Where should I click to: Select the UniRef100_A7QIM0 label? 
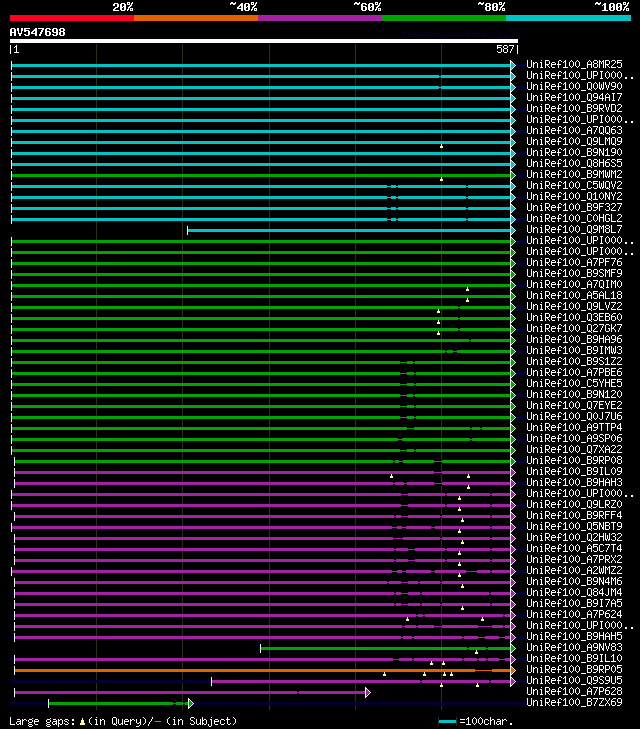pos(574,285)
